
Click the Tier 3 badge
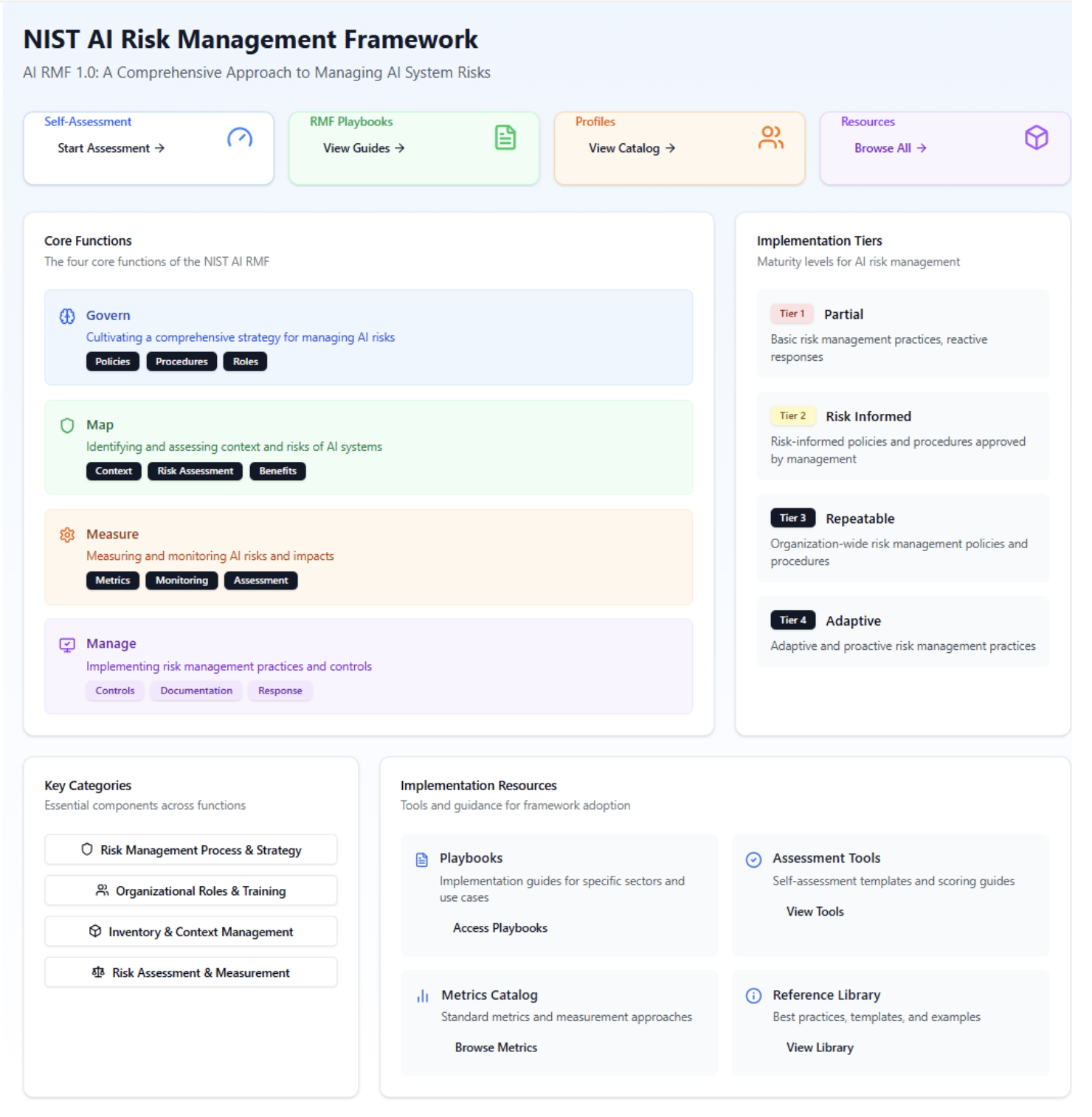[x=793, y=518]
